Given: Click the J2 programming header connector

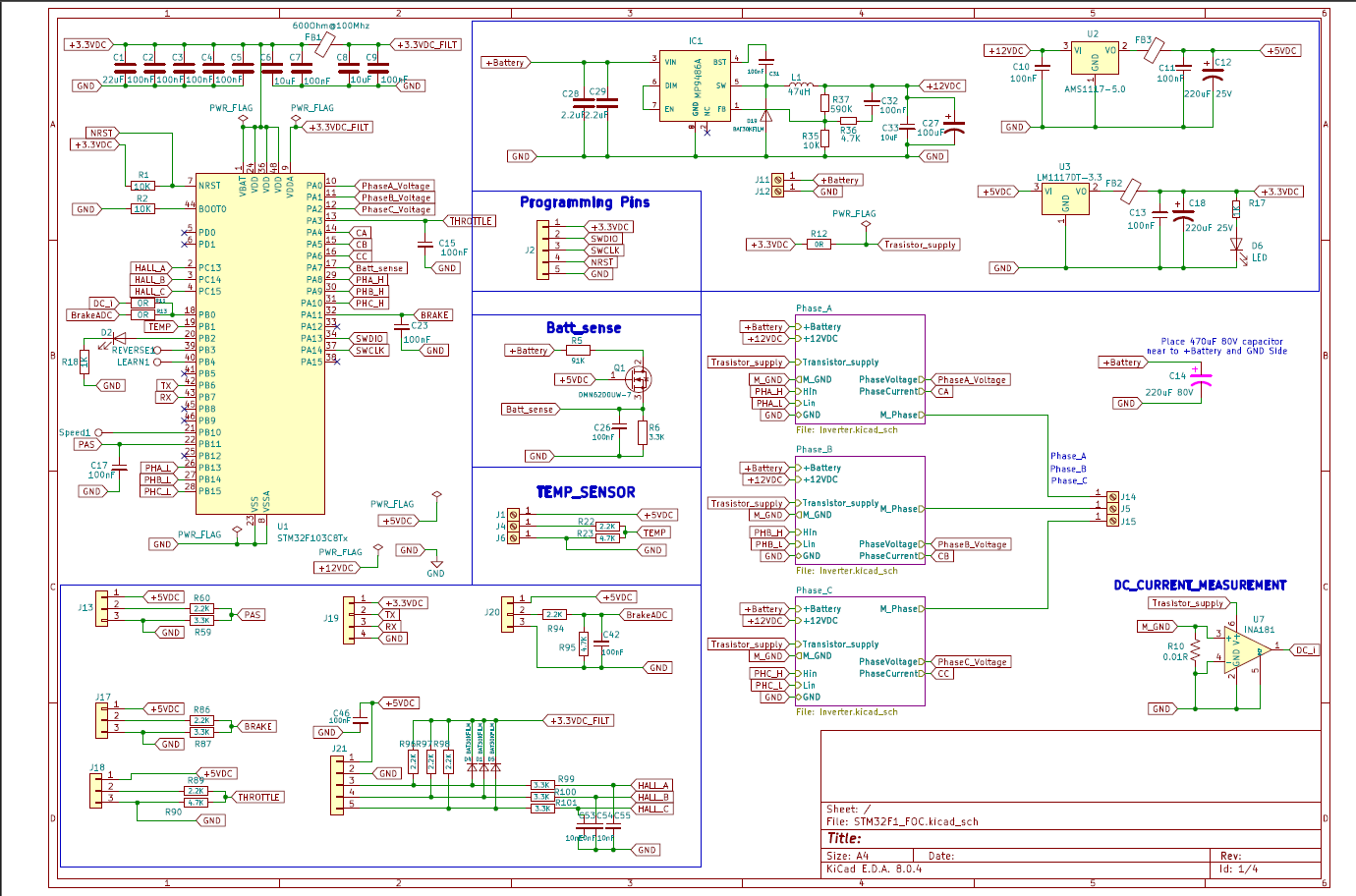Looking at the screenshot, I should point(542,251).
